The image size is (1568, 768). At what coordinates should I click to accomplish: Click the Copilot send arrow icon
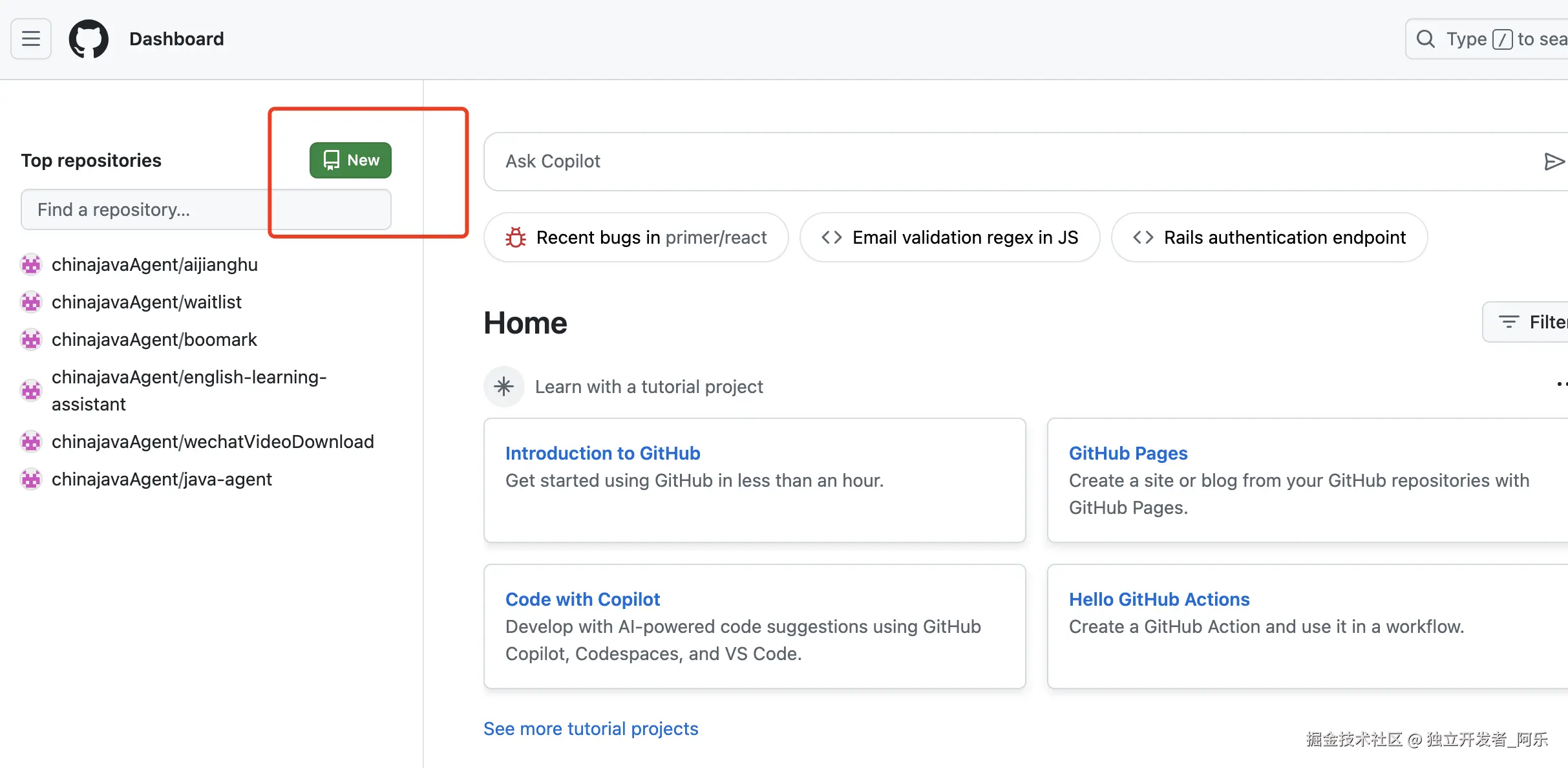1553,162
